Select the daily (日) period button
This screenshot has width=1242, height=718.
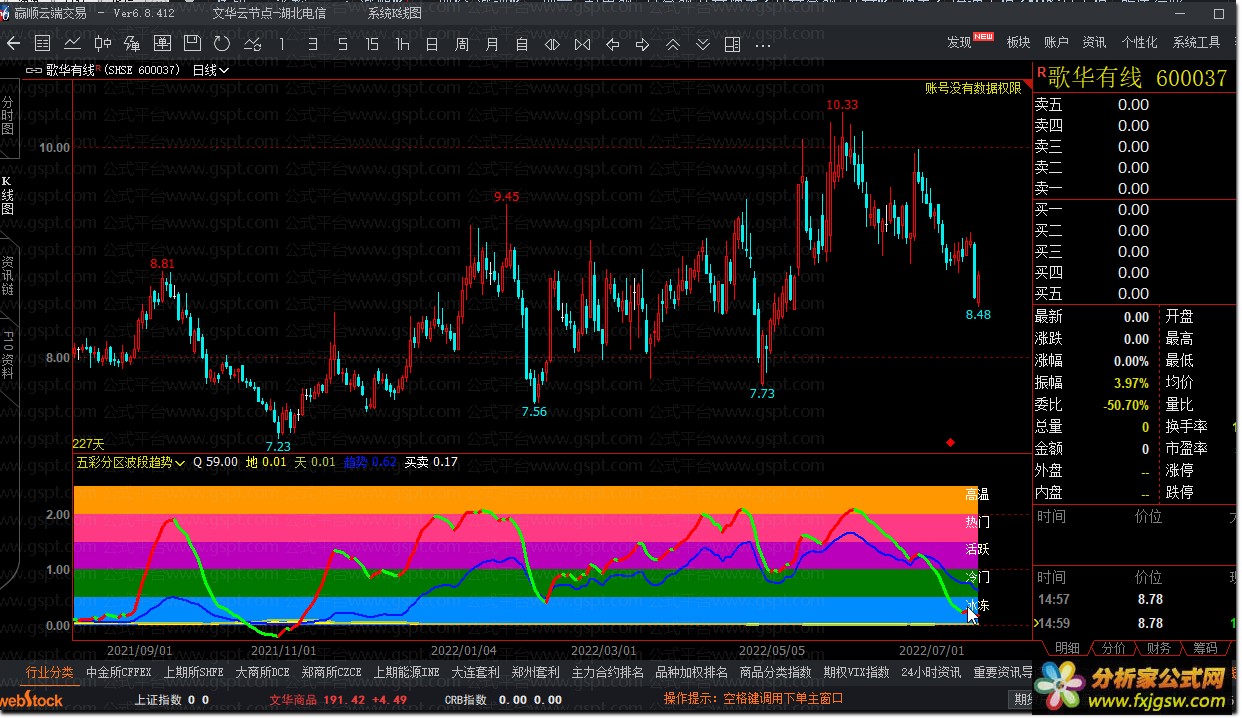pos(432,44)
